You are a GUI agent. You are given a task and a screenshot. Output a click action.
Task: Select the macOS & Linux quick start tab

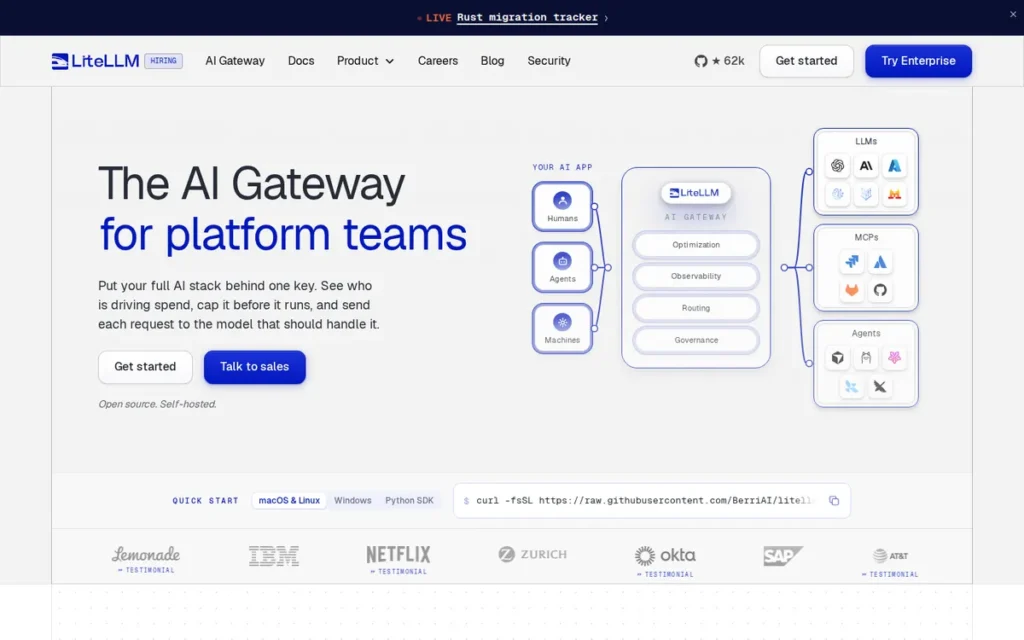[289, 500]
